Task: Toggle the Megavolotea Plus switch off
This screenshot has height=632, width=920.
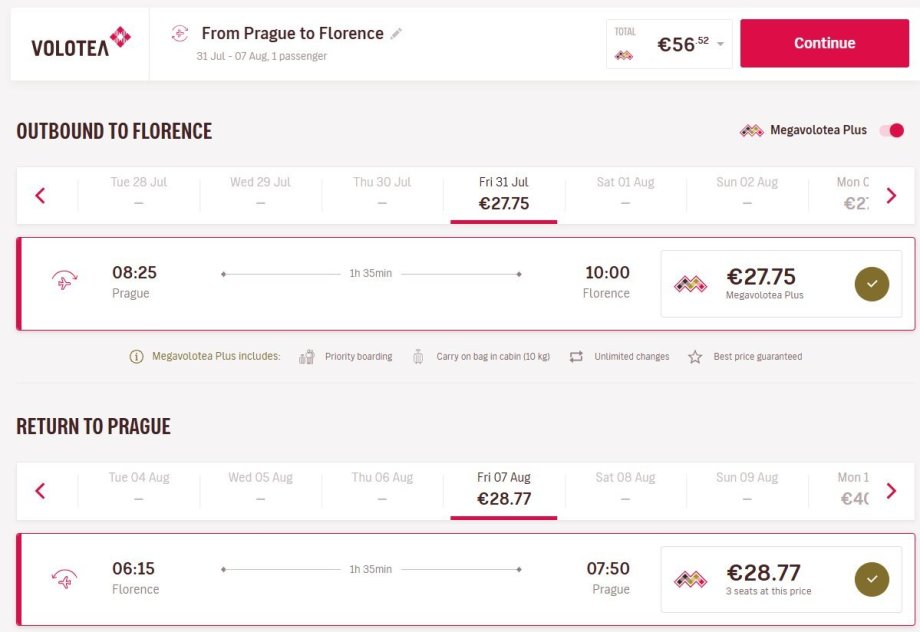Action: (x=891, y=131)
